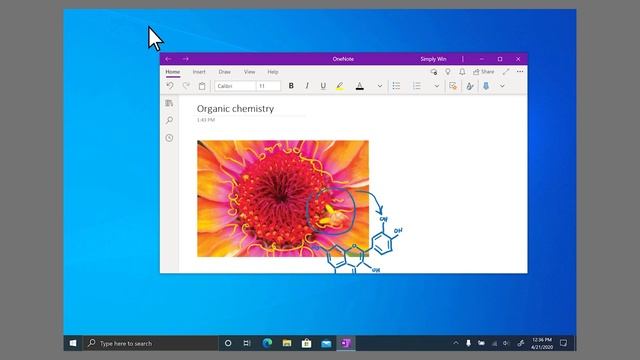Open Cortana from the taskbar
This screenshot has height=360, width=640.
(228, 343)
